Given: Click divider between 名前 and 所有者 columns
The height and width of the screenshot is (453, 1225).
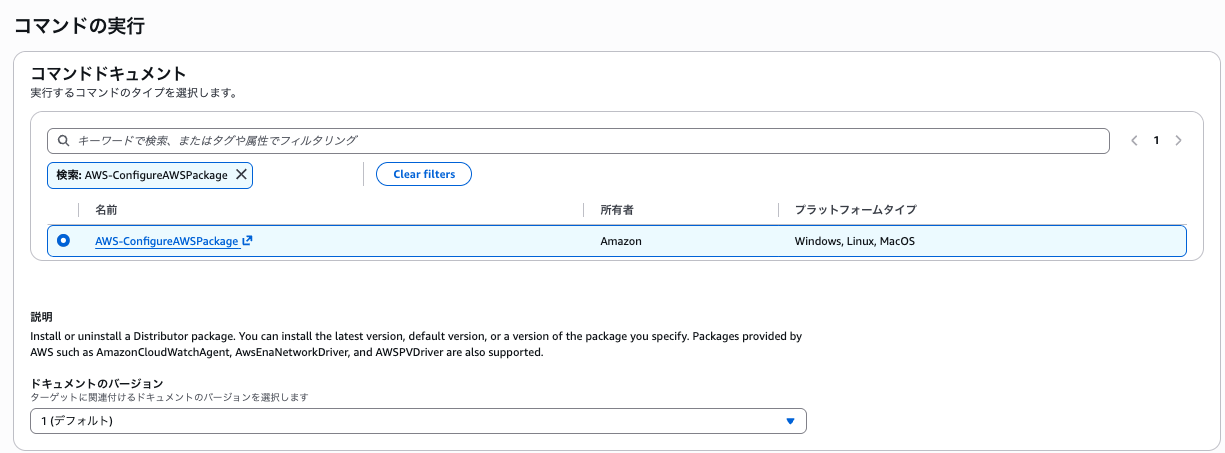Looking at the screenshot, I should tap(583, 210).
